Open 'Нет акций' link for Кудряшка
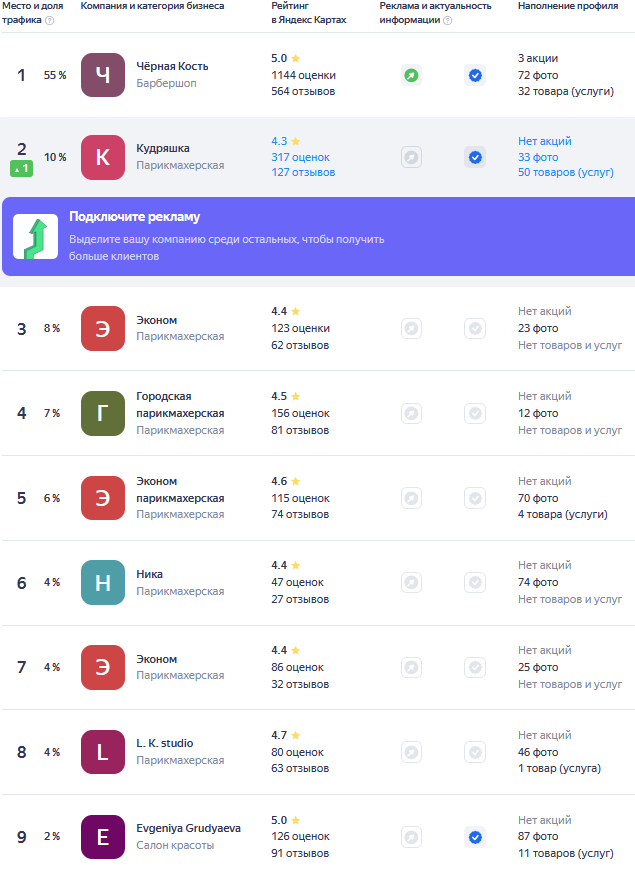 click(545, 141)
